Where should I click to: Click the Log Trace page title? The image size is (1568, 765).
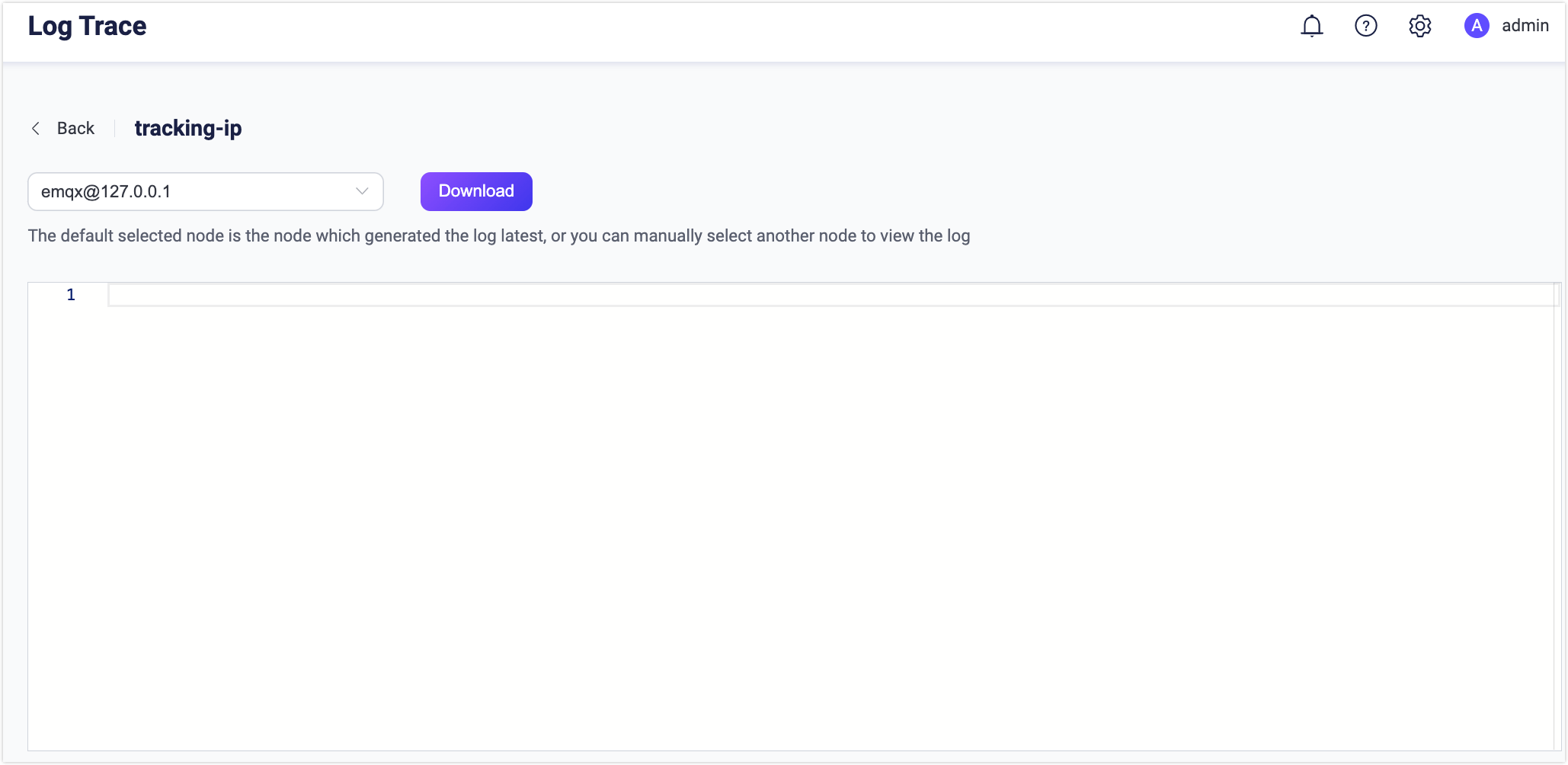tap(87, 26)
